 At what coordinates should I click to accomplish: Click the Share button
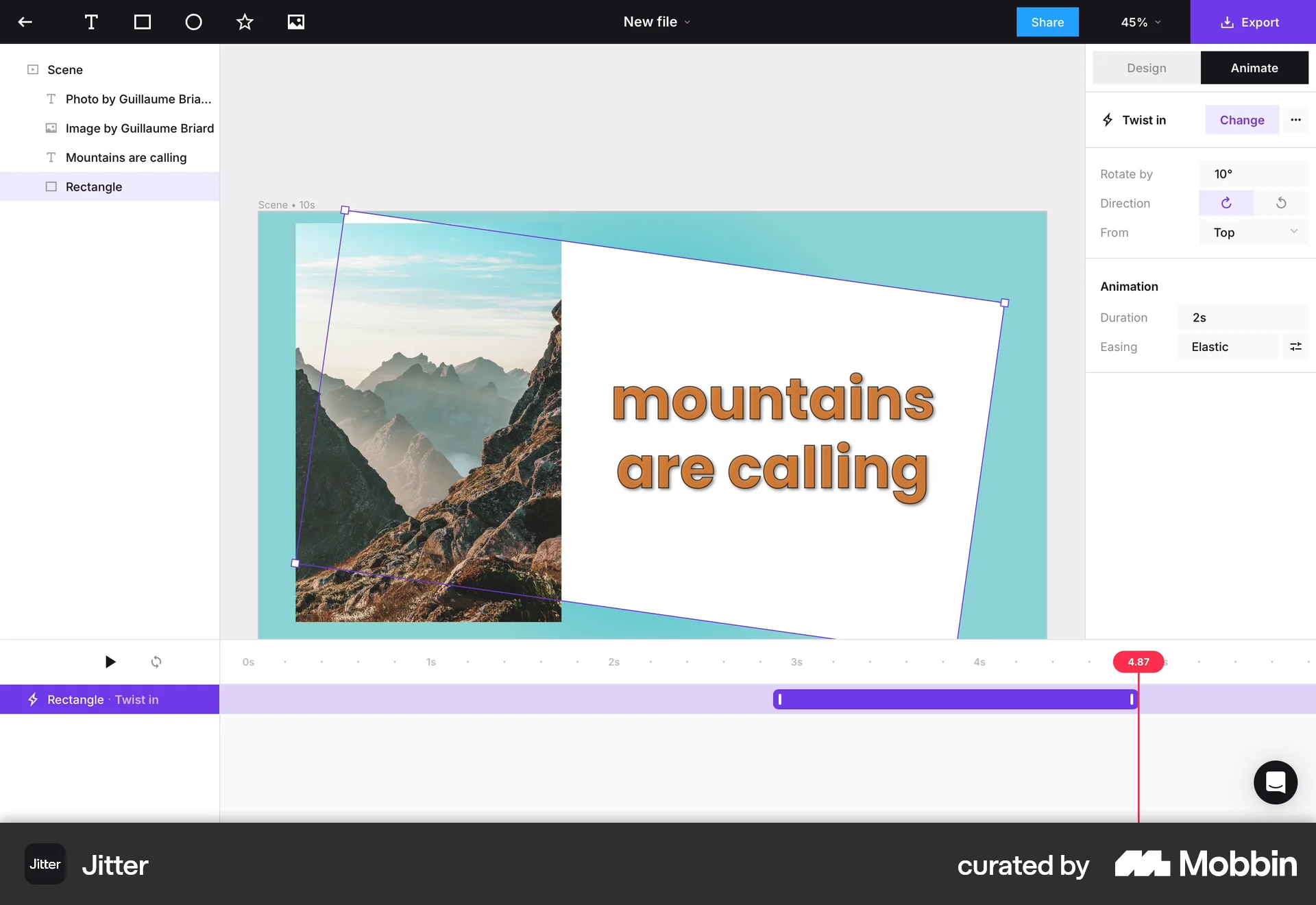coord(1047,22)
